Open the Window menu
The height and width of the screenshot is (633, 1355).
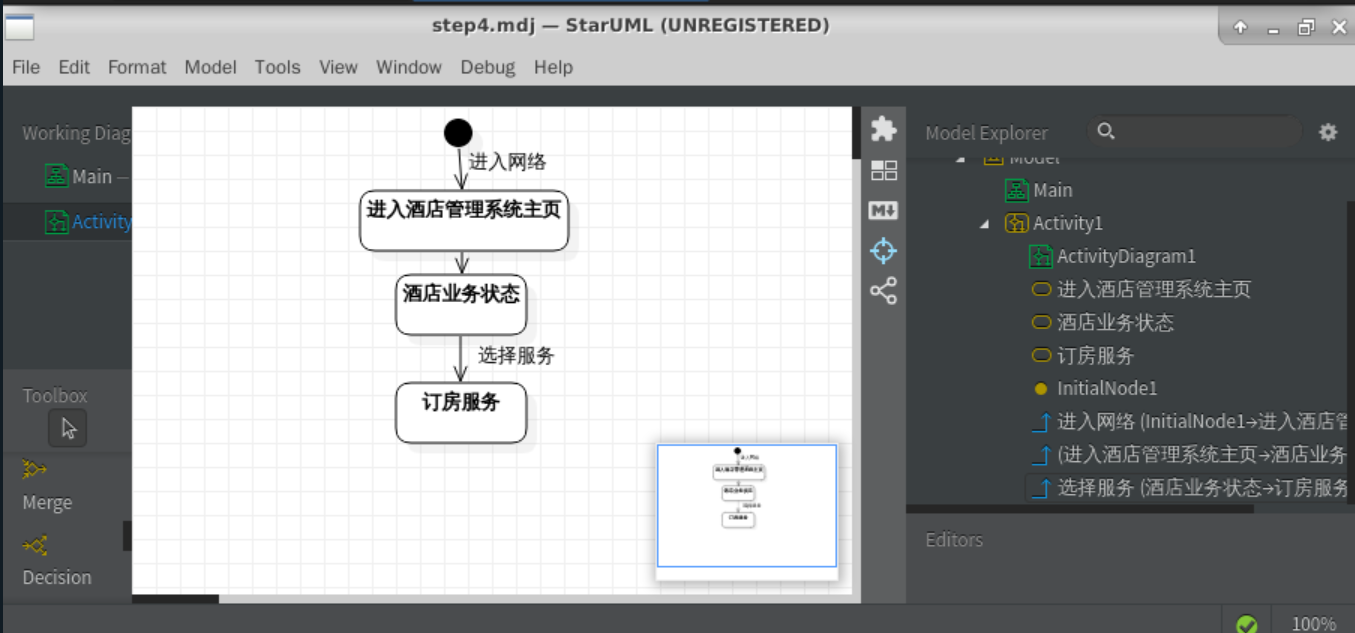coord(409,67)
